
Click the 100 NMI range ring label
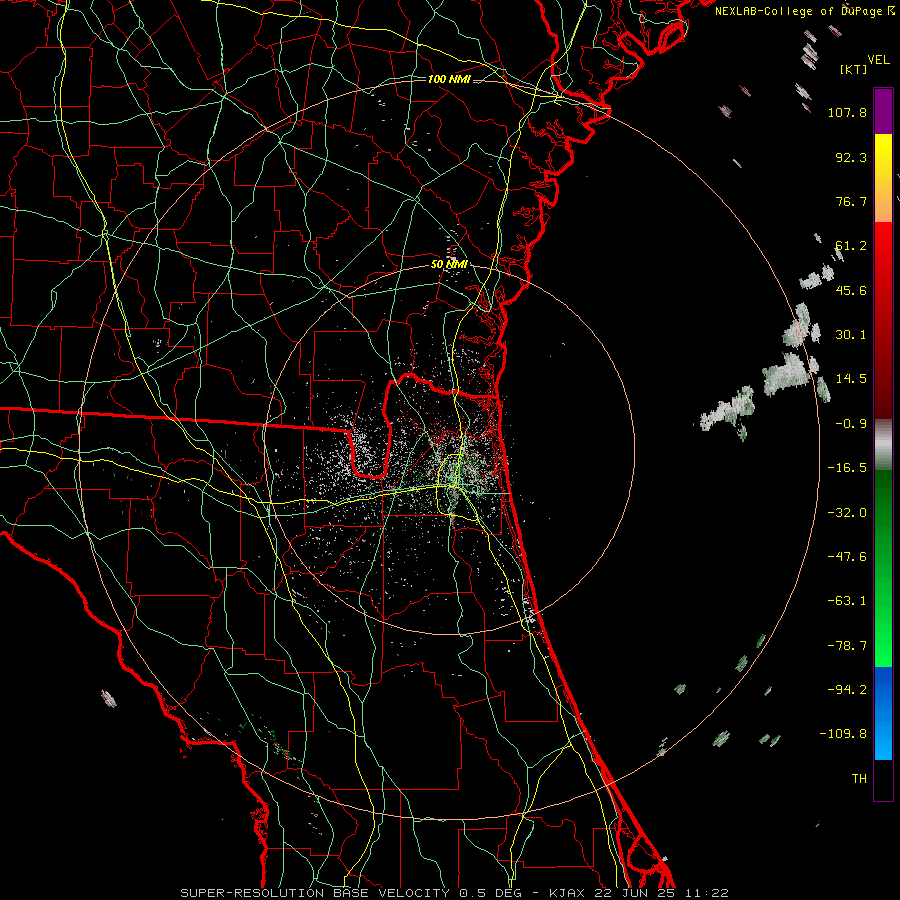(449, 79)
